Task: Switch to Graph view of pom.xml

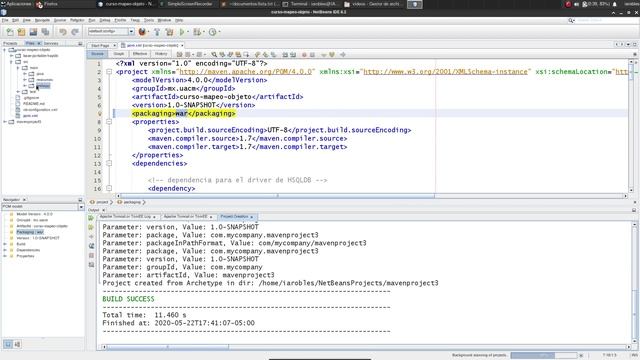Action: pyautogui.click(x=119, y=54)
